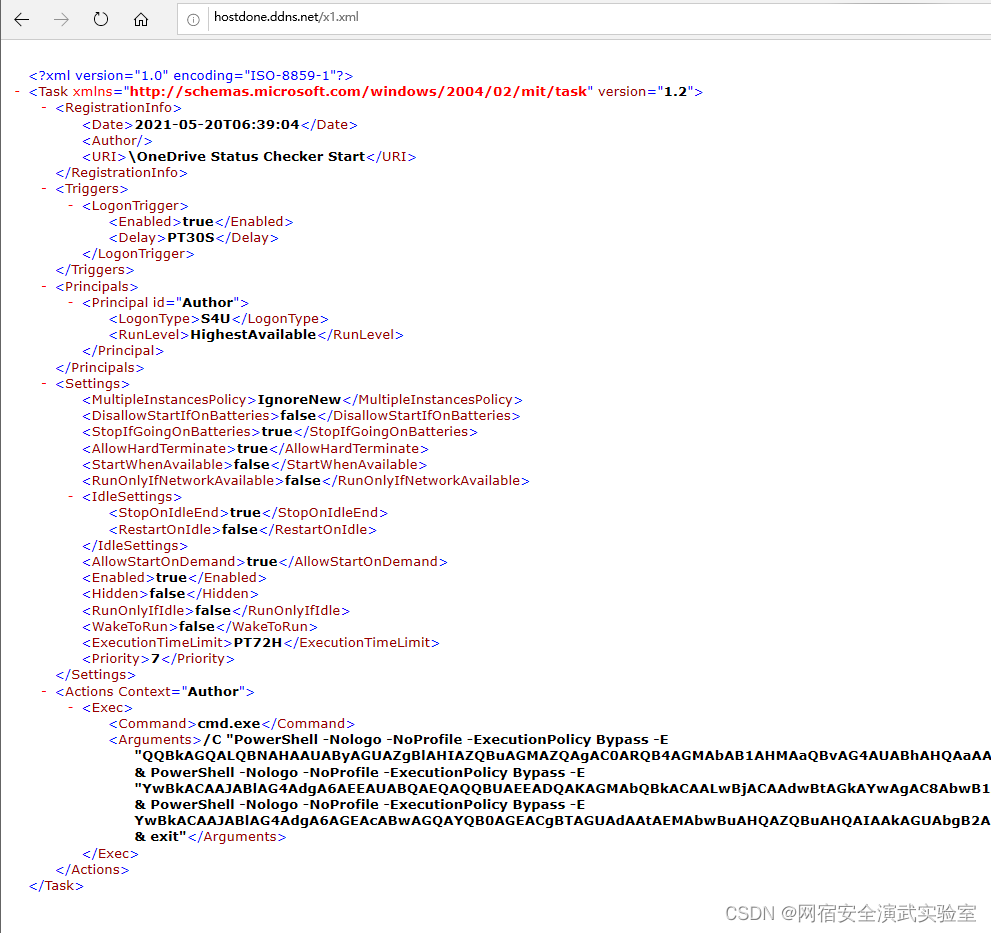
Task: Collapse the LogonTrigger node
Action: 70,205
